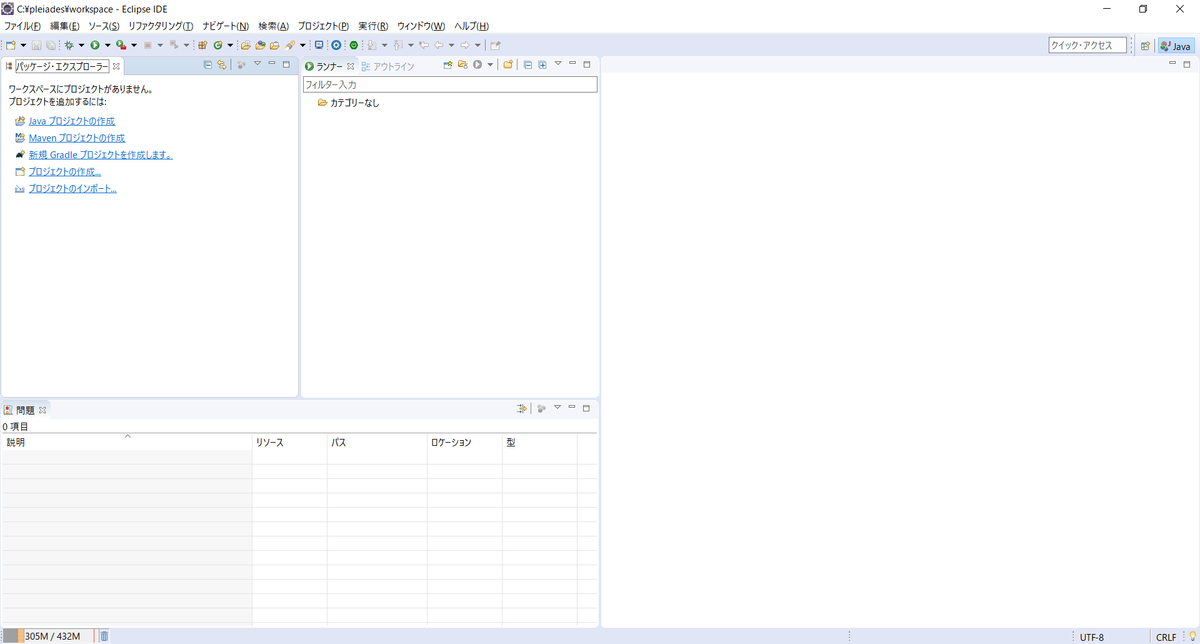Click the Save icon in the toolbar
This screenshot has width=1200, height=644.
click(37, 45)
